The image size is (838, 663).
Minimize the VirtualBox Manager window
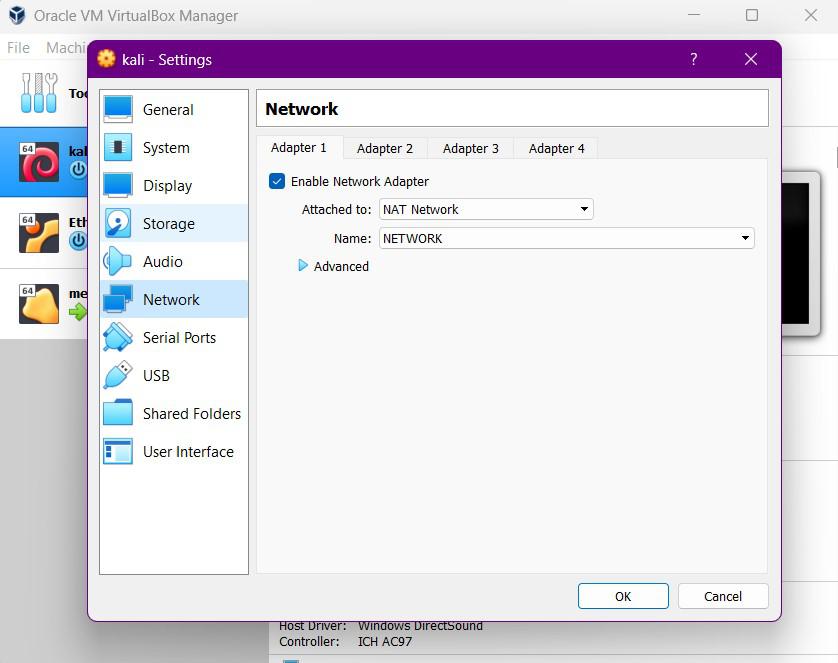[694, 15]
